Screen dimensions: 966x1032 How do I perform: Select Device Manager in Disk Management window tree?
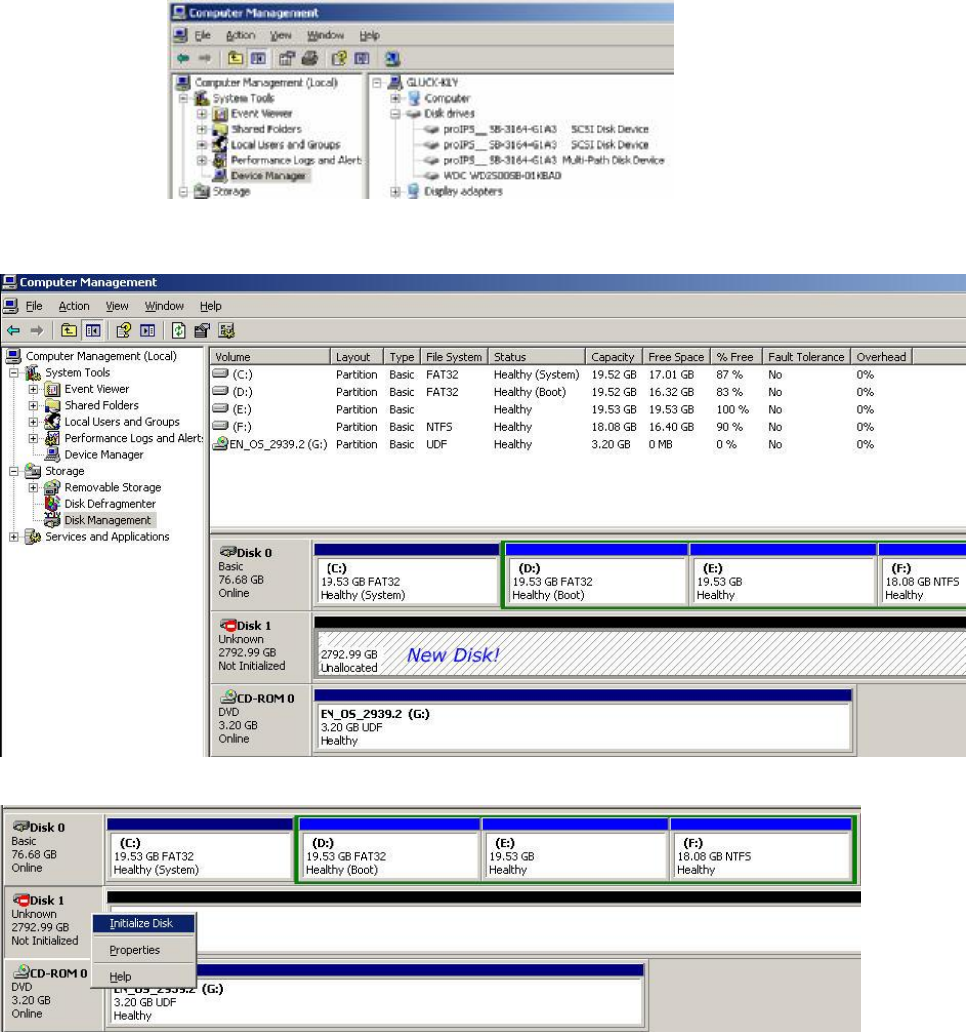click(x=103, y=454)
